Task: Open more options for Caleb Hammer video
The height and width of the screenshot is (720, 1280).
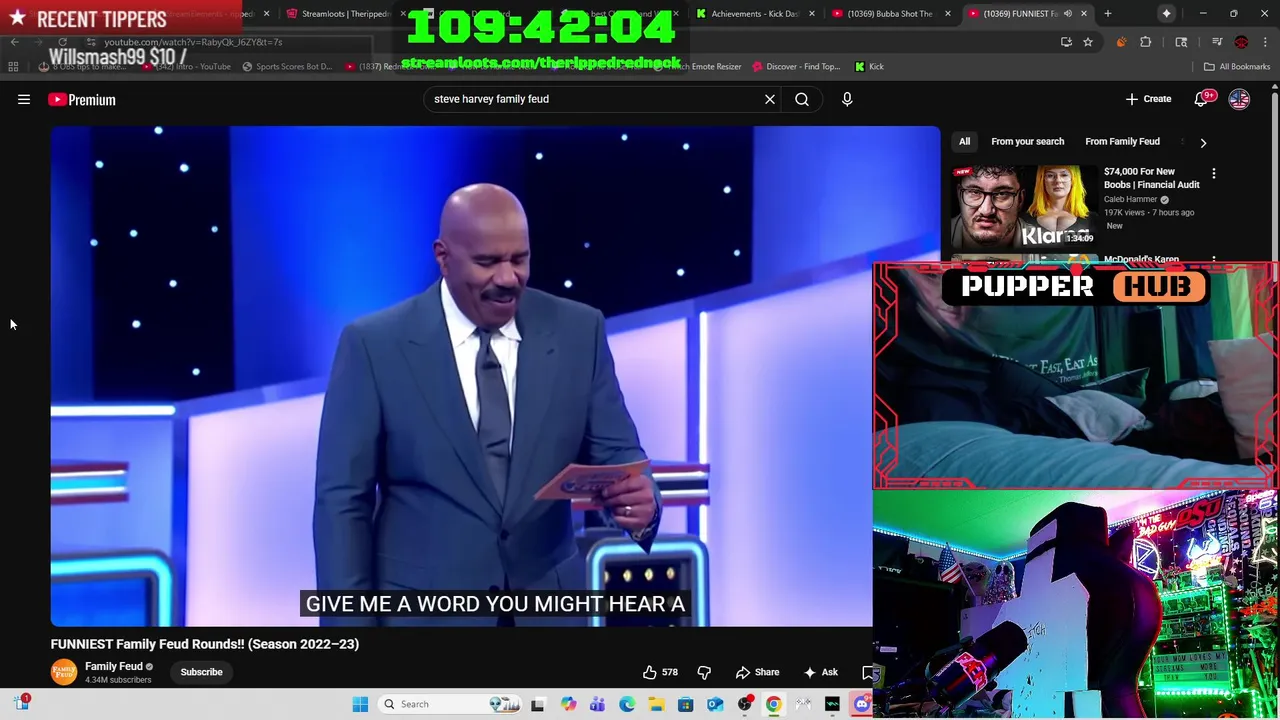Action: pos(1214,174)
